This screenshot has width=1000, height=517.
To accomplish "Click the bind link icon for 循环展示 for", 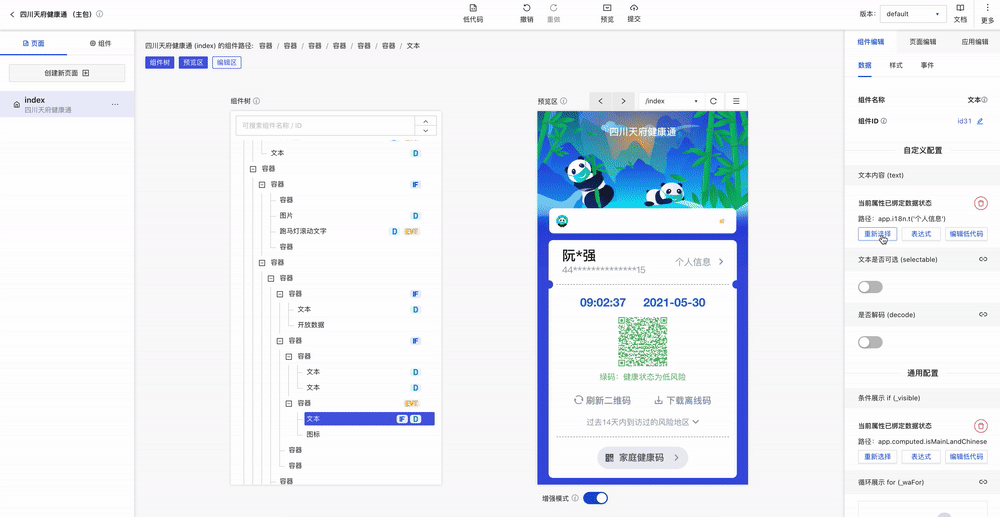I will (x=983, y=482).
